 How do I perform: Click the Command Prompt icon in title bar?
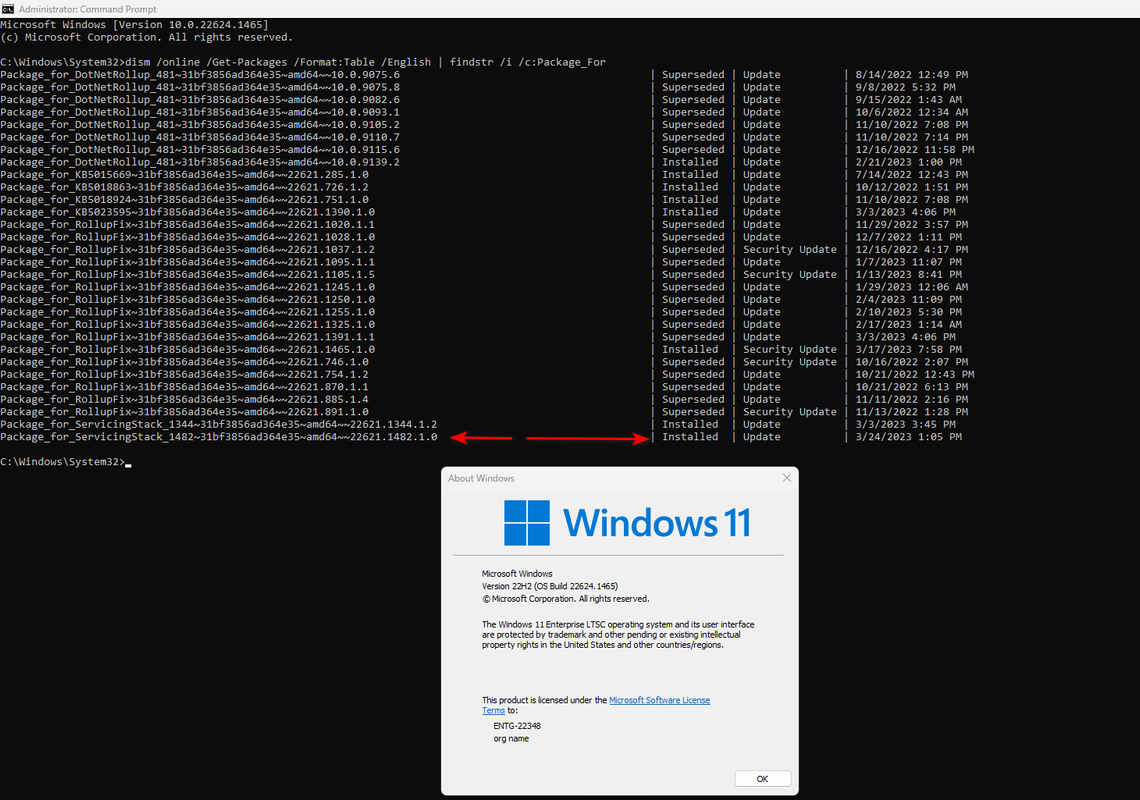pyautogui.click(x=7, y=9)
